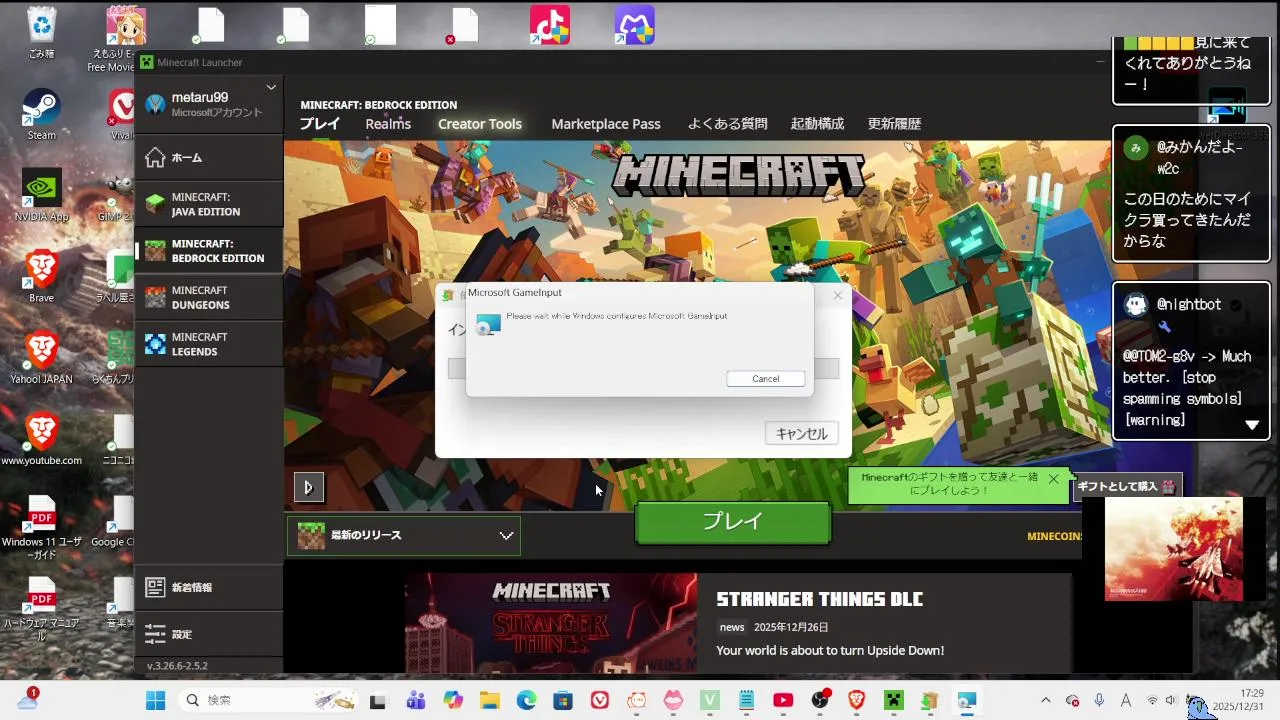Open the news (新着情報) section
Viewport: 1280px width, 720px height.
(x=209, y=587)
